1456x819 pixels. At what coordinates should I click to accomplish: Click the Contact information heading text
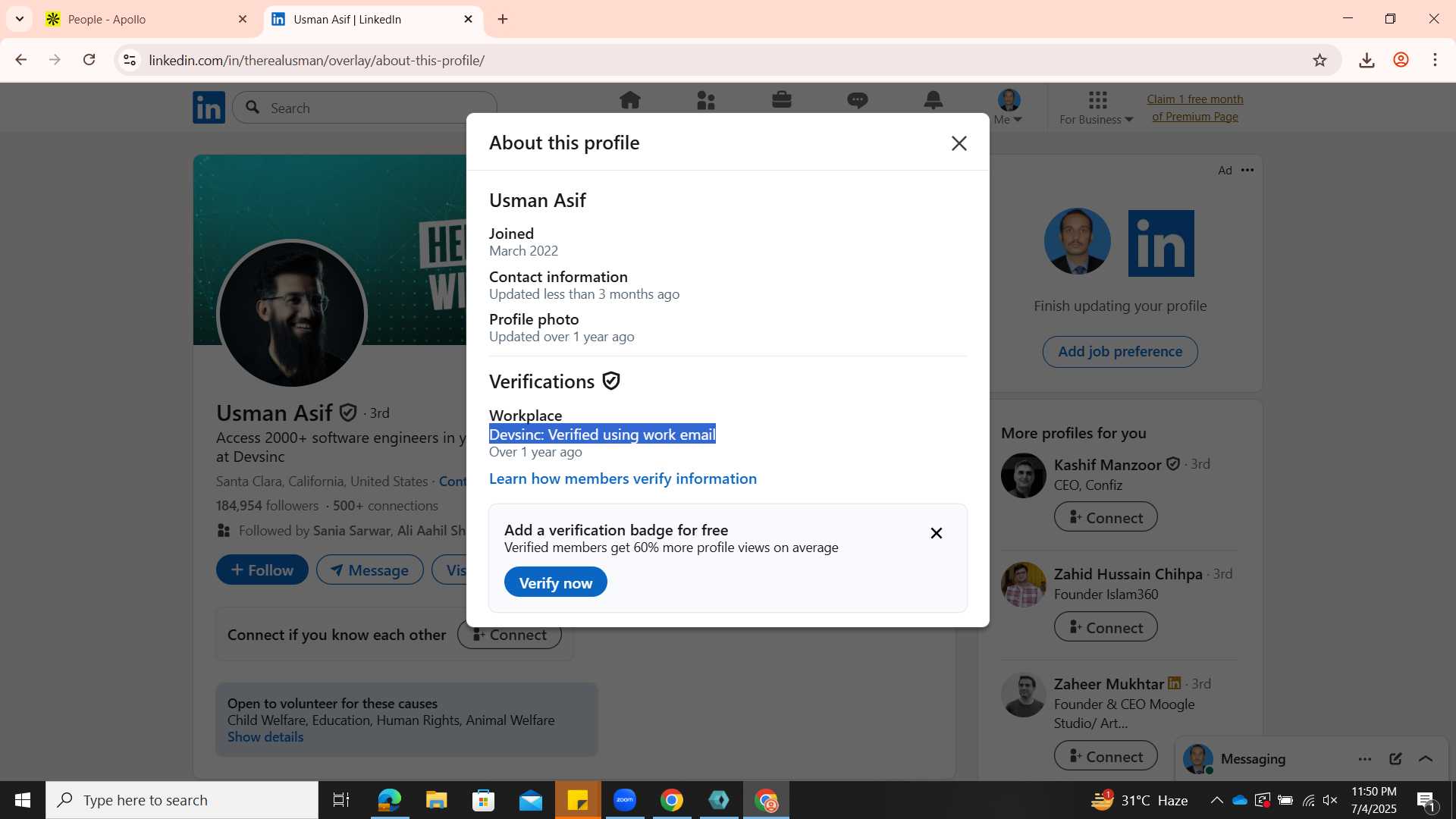coord(558,277)
